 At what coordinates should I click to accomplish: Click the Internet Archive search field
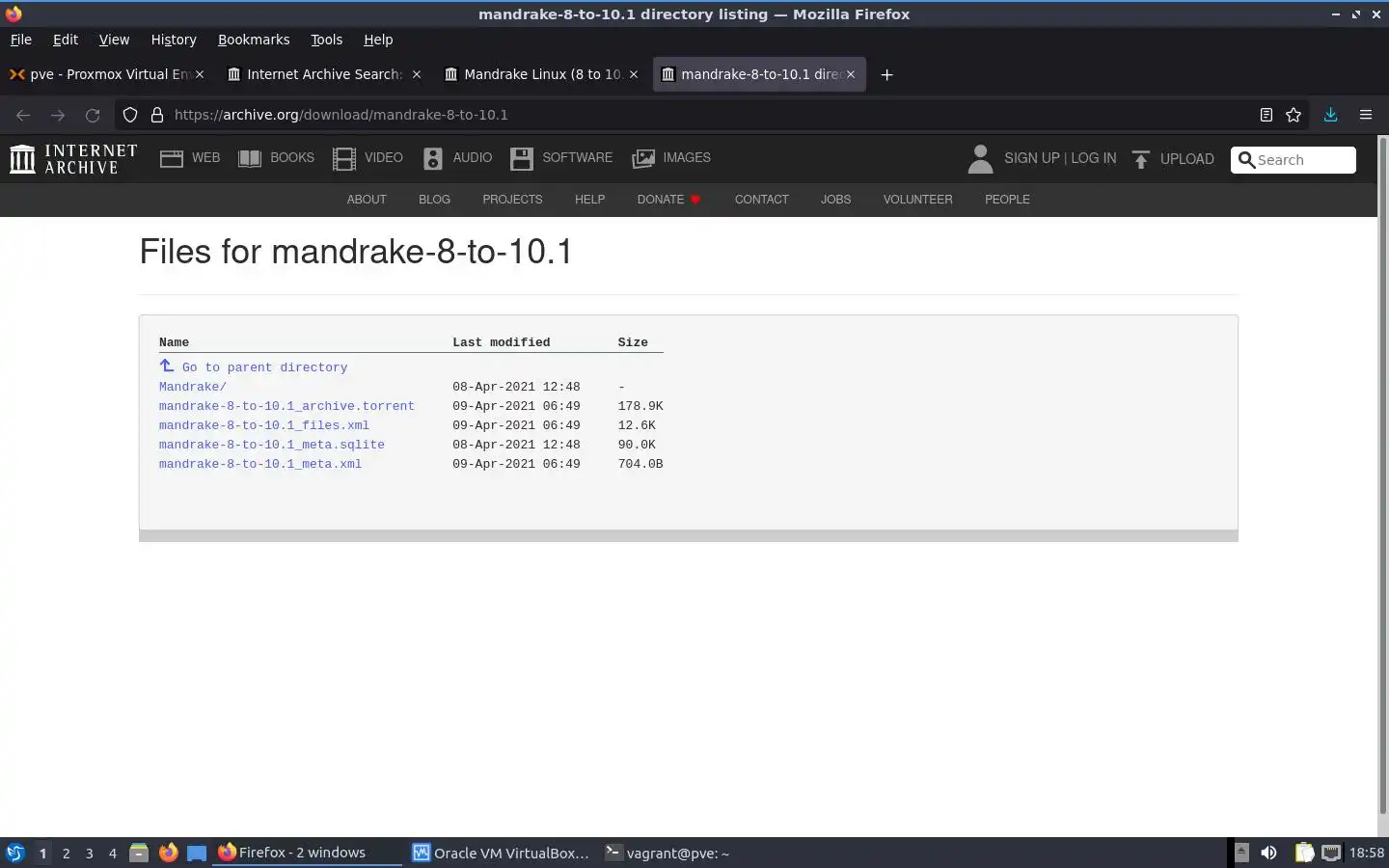click(1294, 160)
